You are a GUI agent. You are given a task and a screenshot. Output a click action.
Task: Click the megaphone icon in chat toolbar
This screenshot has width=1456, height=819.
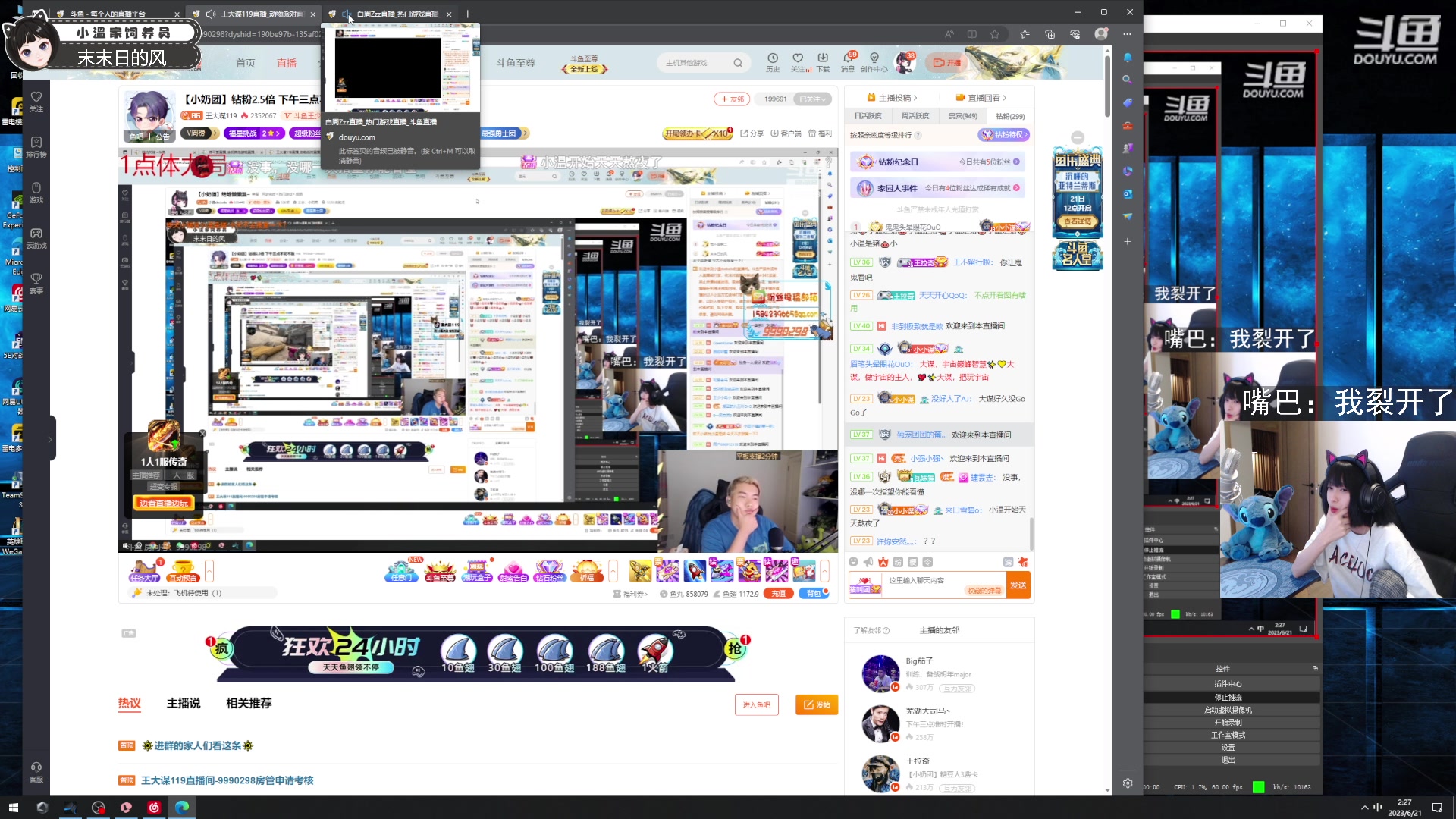tap(868, 562)
